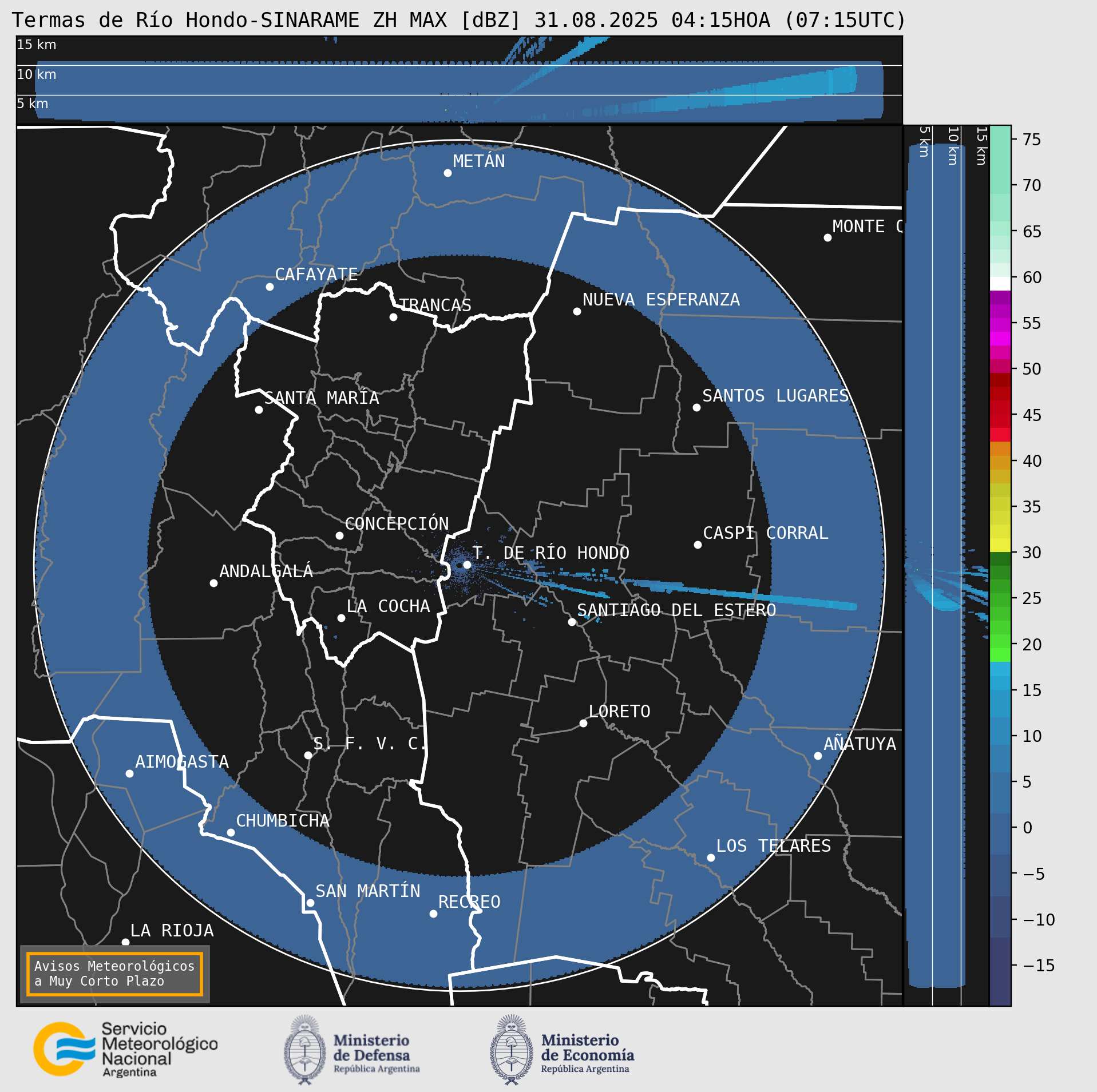Click the Añatuya city marker dot
1097x1092 pixels.
tap(818, 756)
